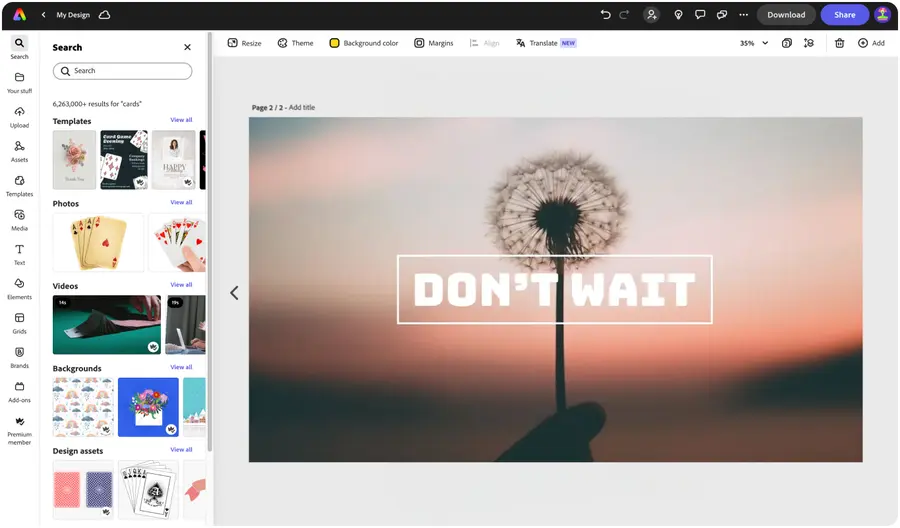
Task: Open the Resize option in toolbar
Action: 244,43
